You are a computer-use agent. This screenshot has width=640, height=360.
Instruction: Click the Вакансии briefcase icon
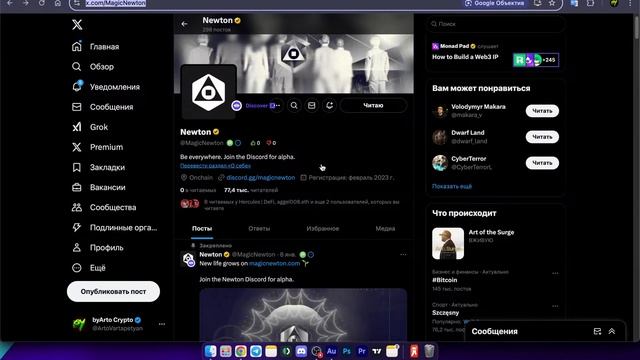point(77,187)
